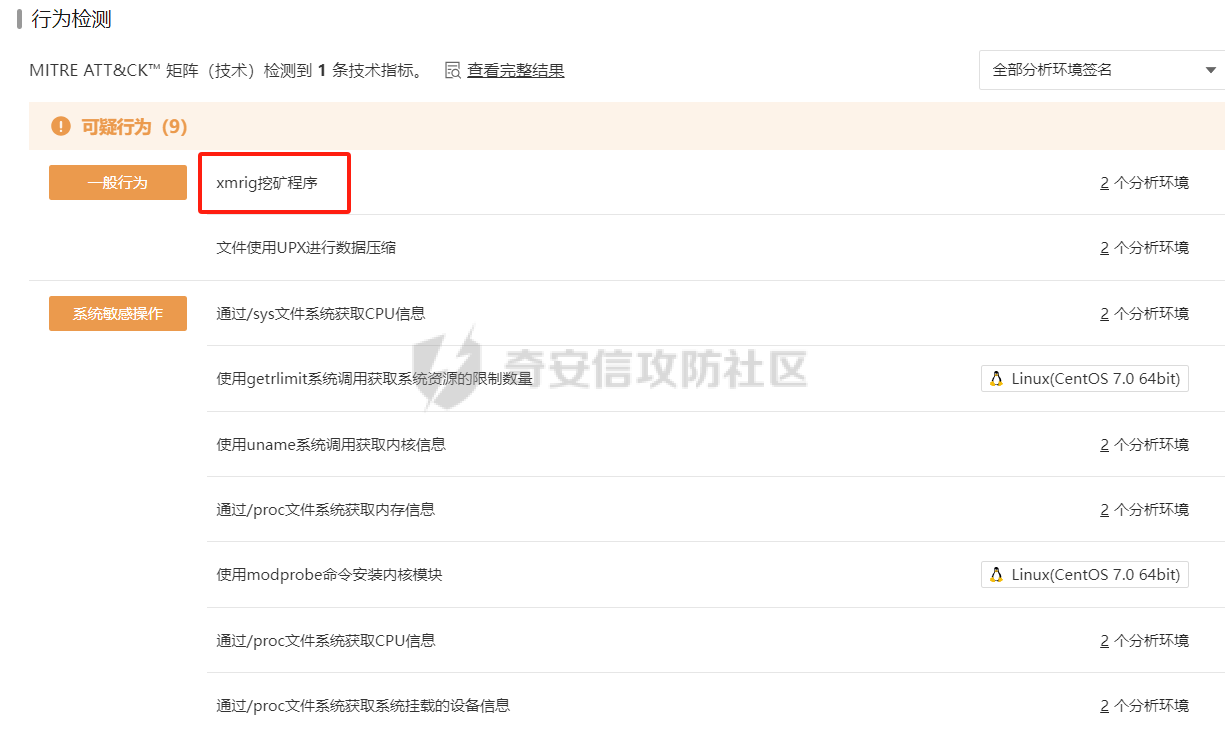This screenshot has height=737, width=1225.
Task: Select the 系统敏感操作 category button
Action: click(118, 314)
